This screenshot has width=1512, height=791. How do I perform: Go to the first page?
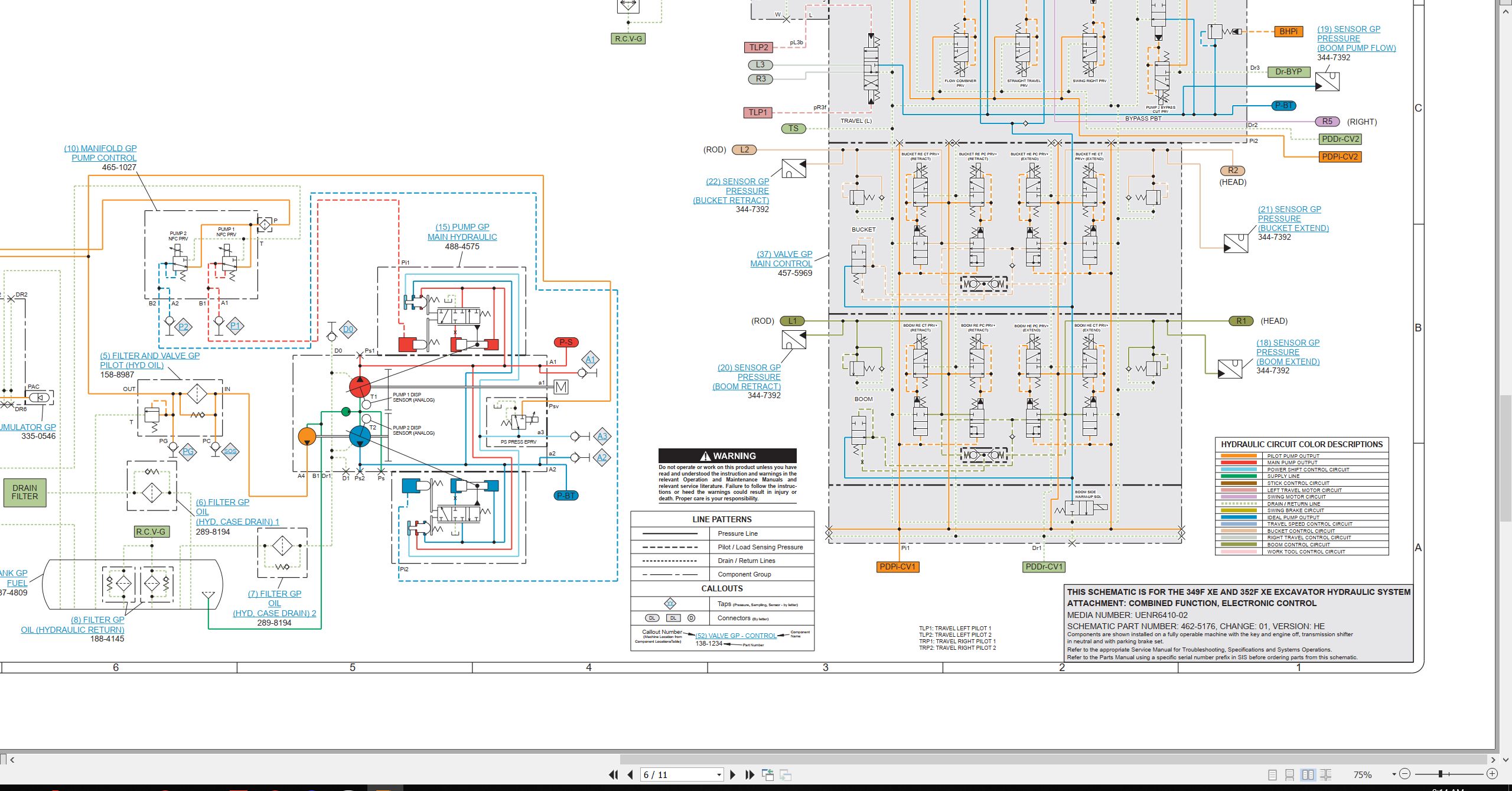pos(614,774)
